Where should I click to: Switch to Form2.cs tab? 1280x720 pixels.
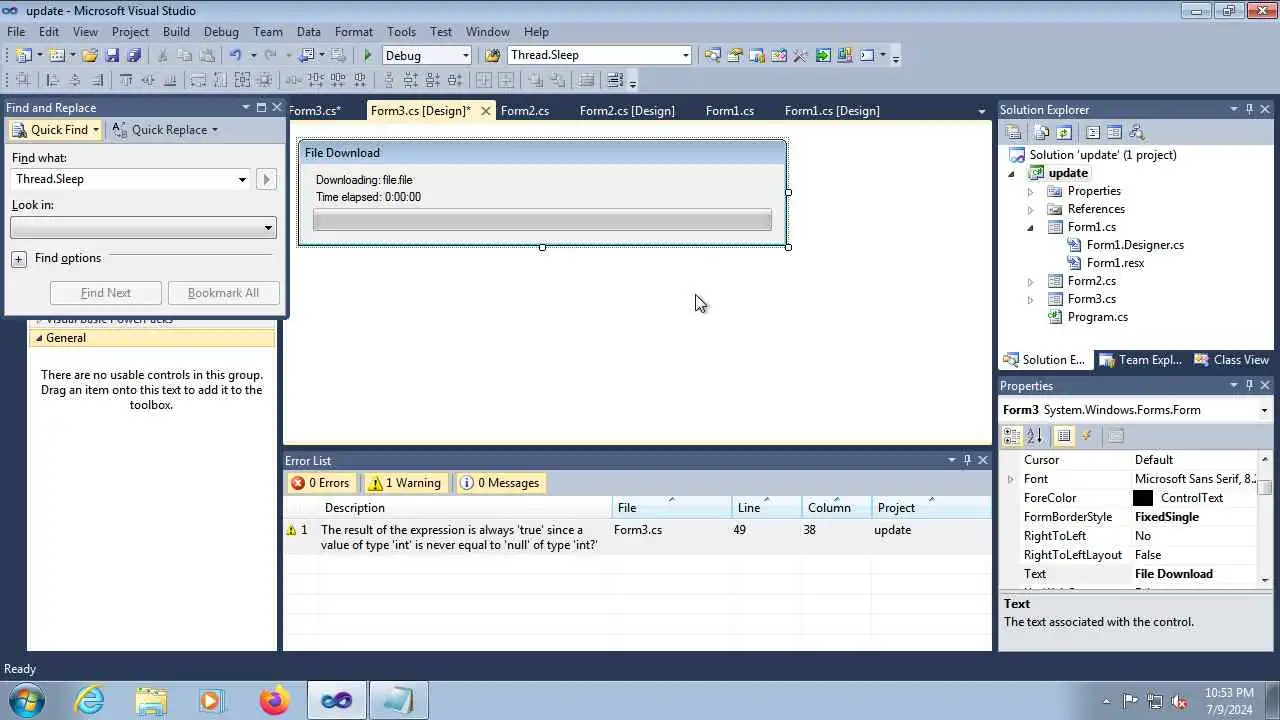pos(525,111)
